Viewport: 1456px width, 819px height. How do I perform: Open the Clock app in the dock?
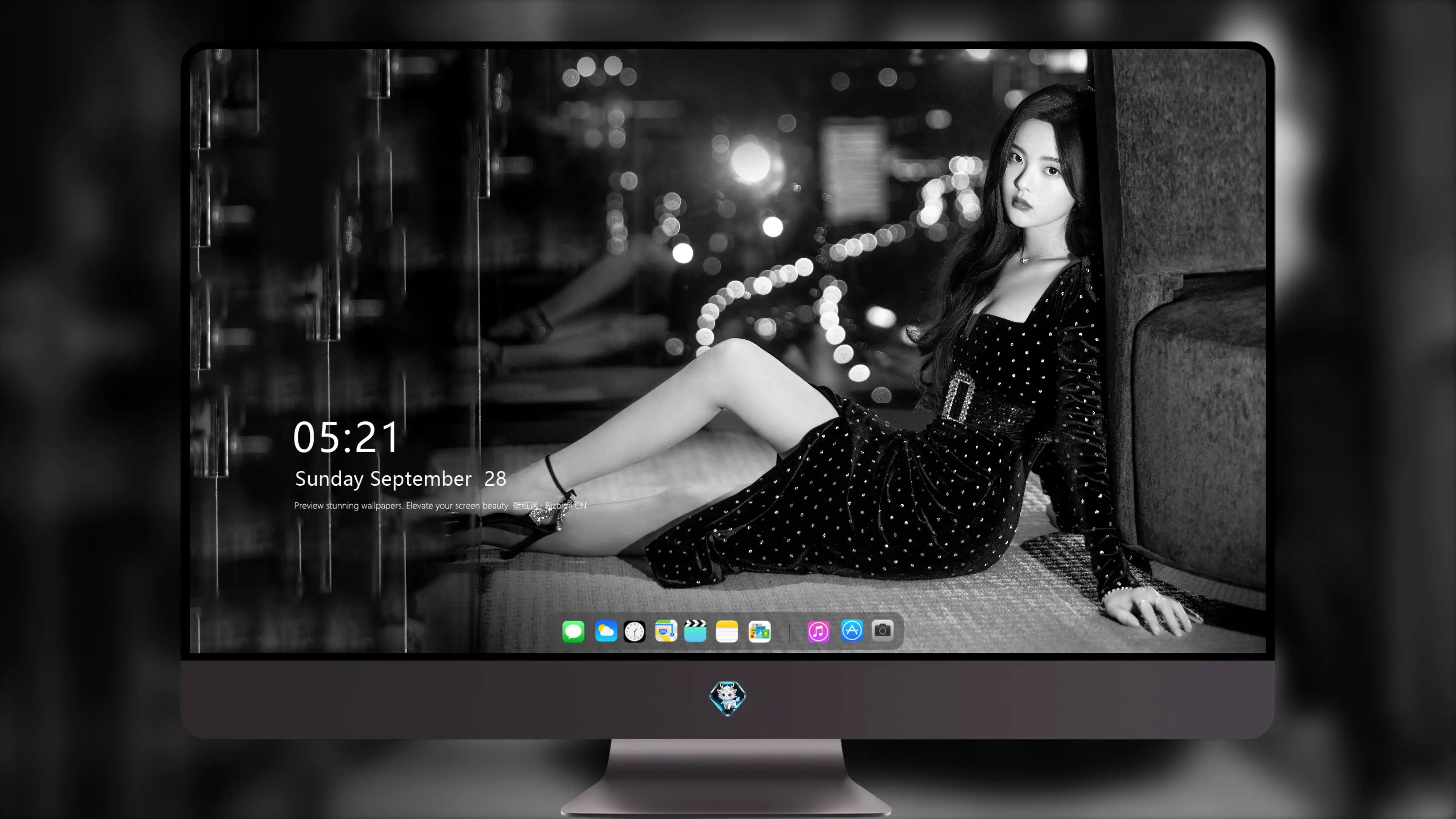click(634, 631)
